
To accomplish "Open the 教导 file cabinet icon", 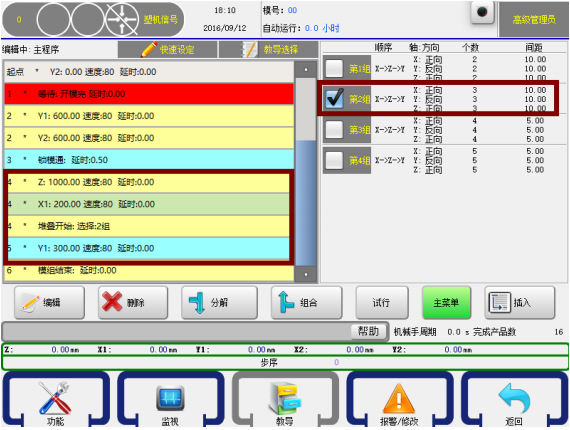I will click(285, 398).
